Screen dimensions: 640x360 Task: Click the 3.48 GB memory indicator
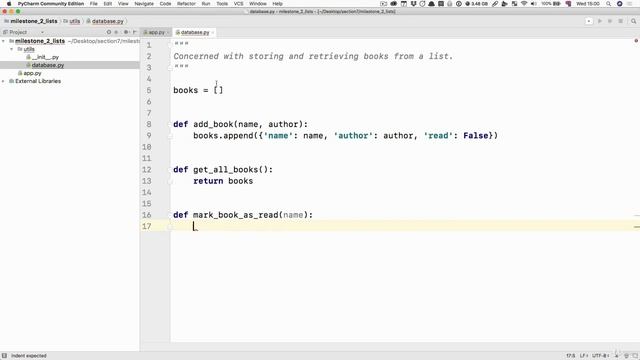pyautogui.click(x=476, y=4)
